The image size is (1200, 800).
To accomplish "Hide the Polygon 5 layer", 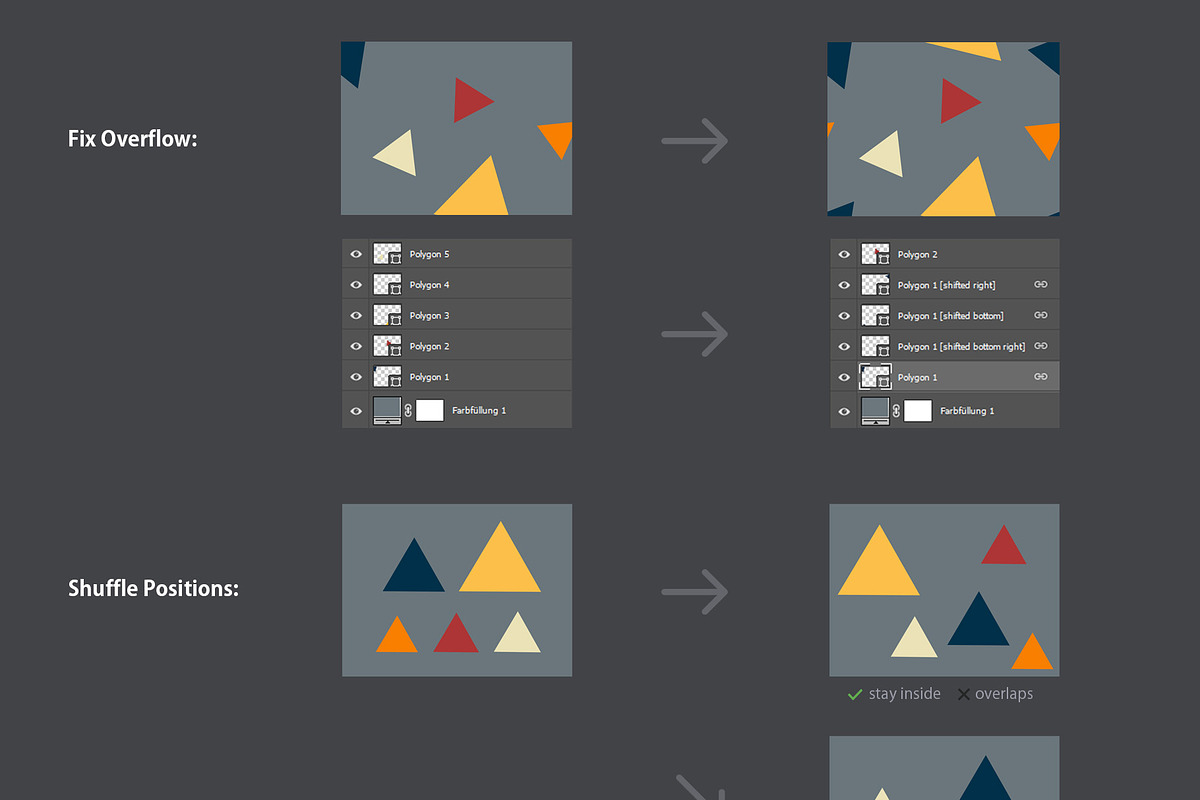I will [x=356, y=255].
